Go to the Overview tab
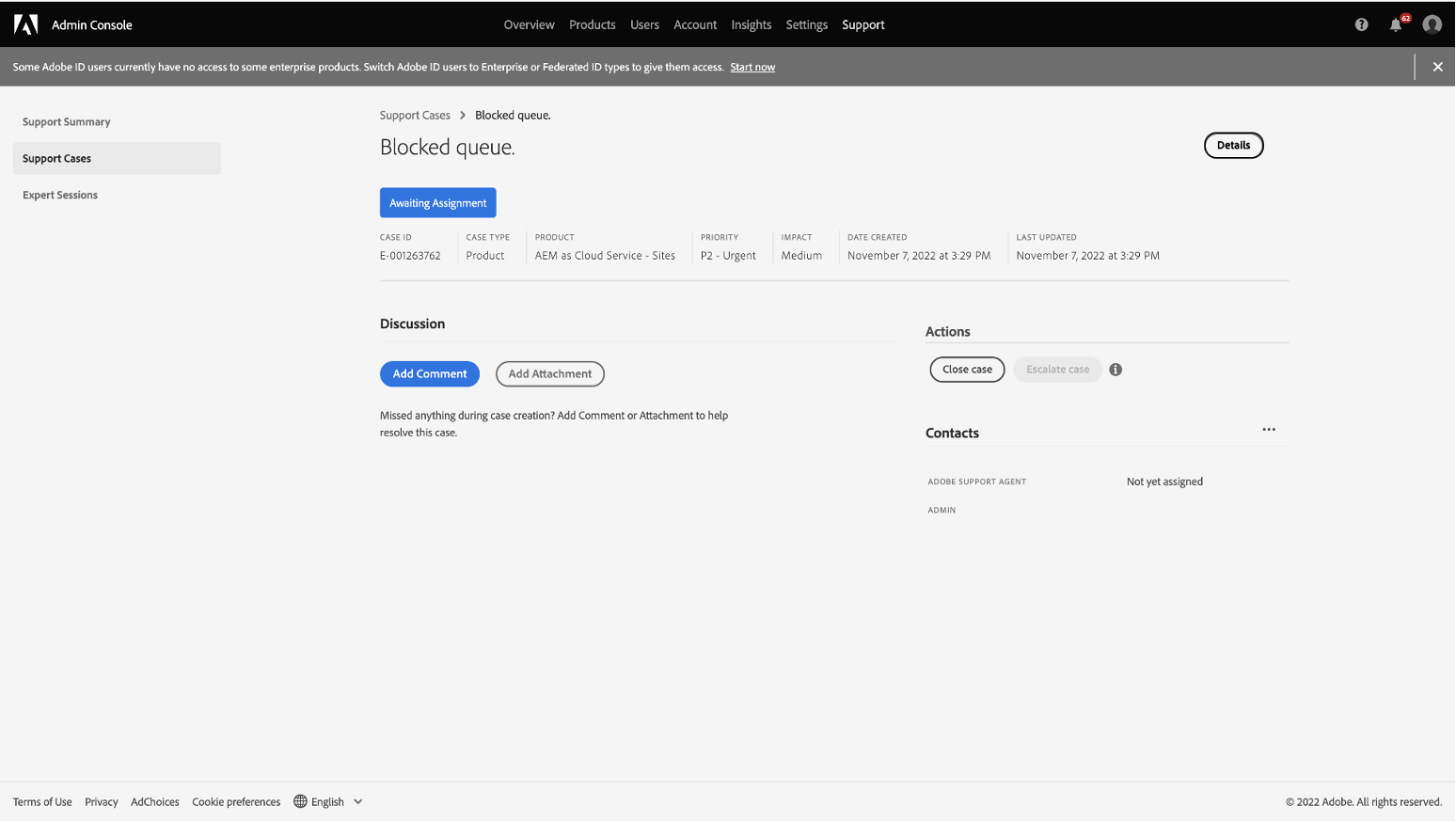The width and height of the screenshot is (1456, 822). 529,24
